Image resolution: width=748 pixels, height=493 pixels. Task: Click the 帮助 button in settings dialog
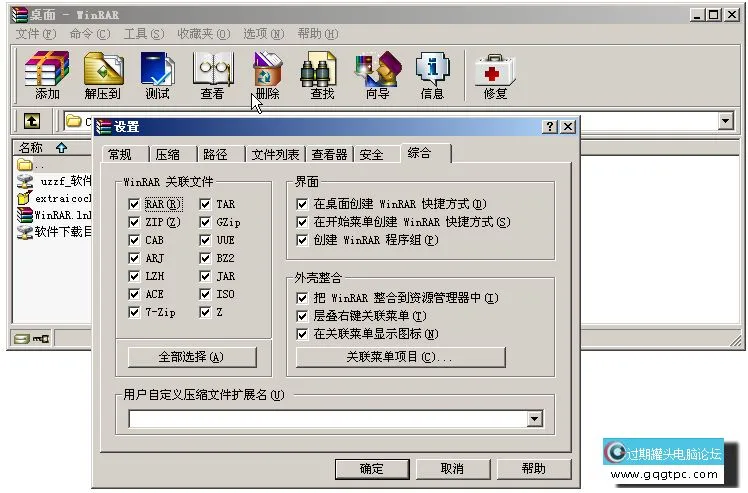(534, 469)
